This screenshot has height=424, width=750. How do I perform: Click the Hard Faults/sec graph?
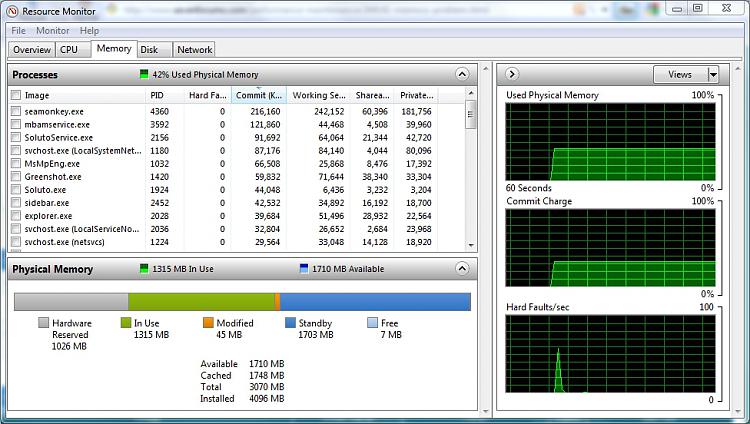pyautogui.click(x=610, y=354)
